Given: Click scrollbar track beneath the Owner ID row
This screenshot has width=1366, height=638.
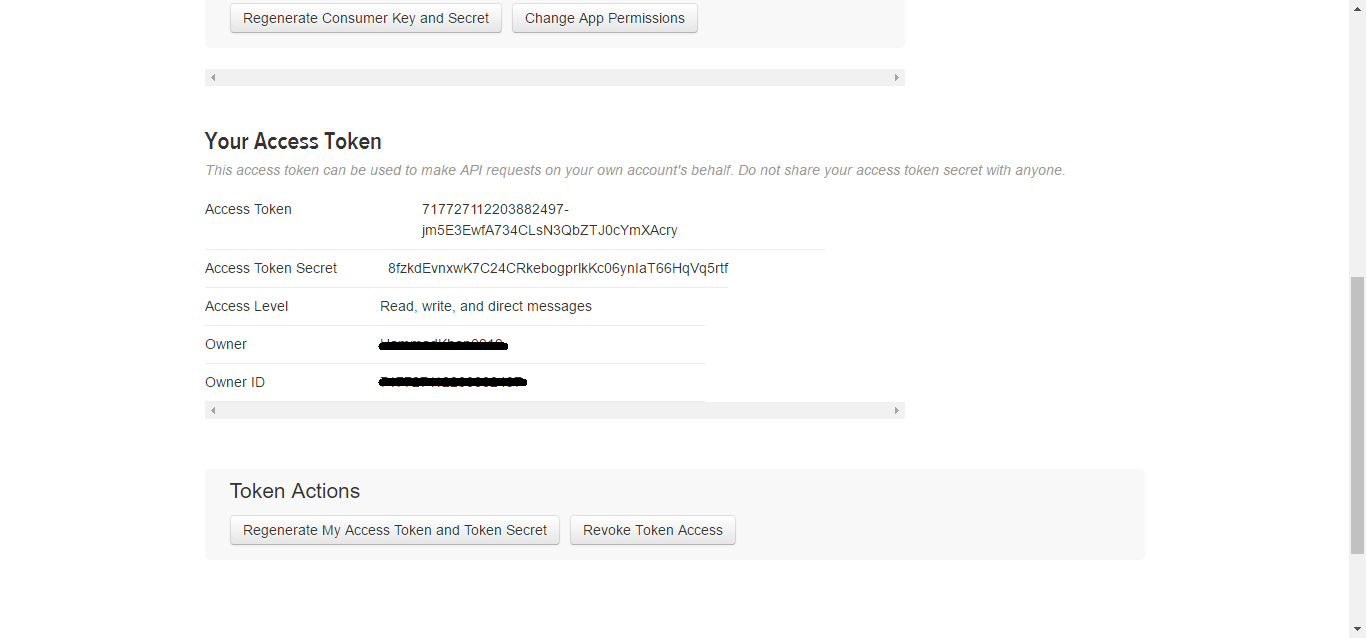Looking at the screenshot, I should pyautogui.click(x=555, y=411).
